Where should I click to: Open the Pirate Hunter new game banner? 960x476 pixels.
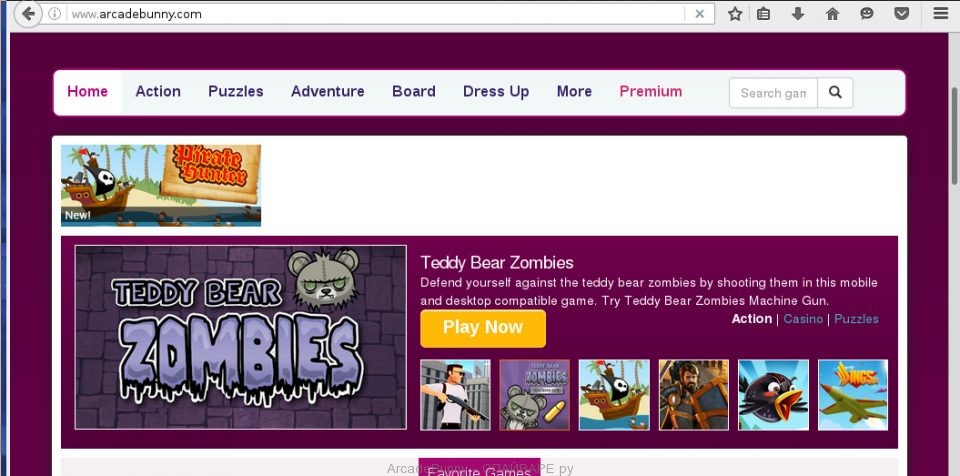click(x=161, y=185)
